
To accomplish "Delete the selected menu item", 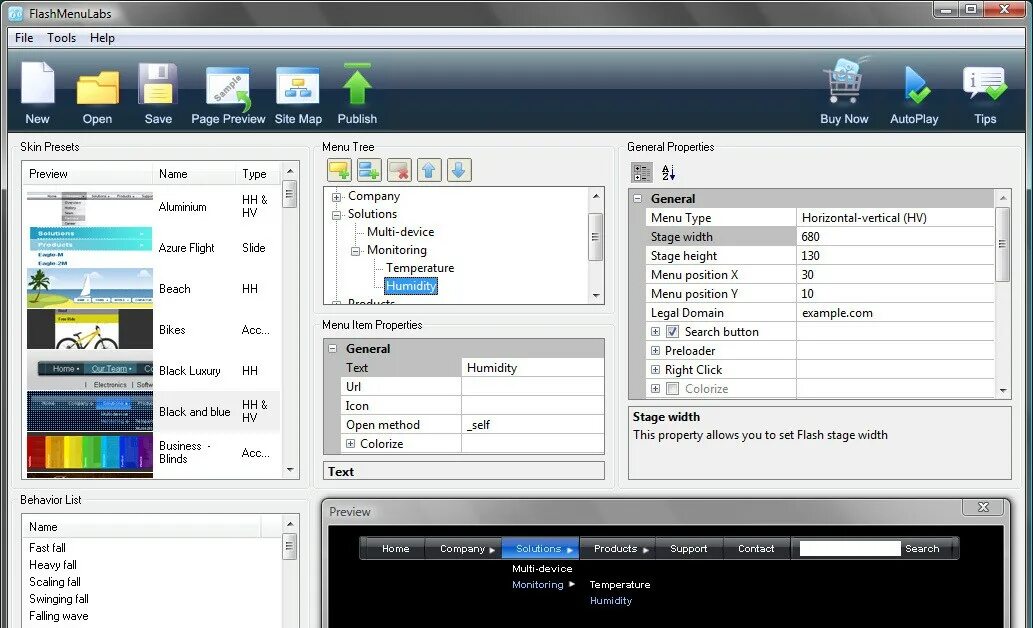I will [399, 169].
